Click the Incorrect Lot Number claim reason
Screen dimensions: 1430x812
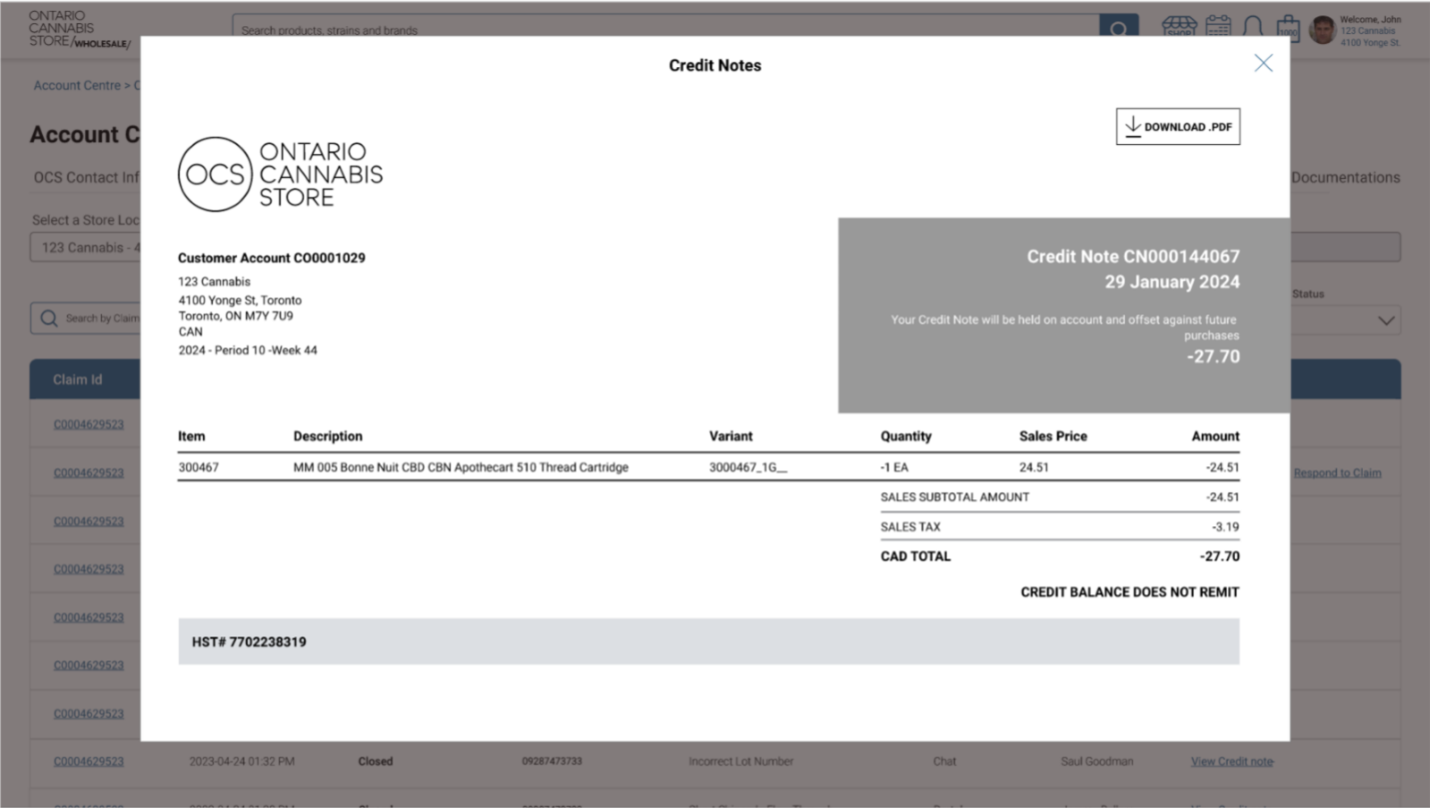tap(741, 762)
